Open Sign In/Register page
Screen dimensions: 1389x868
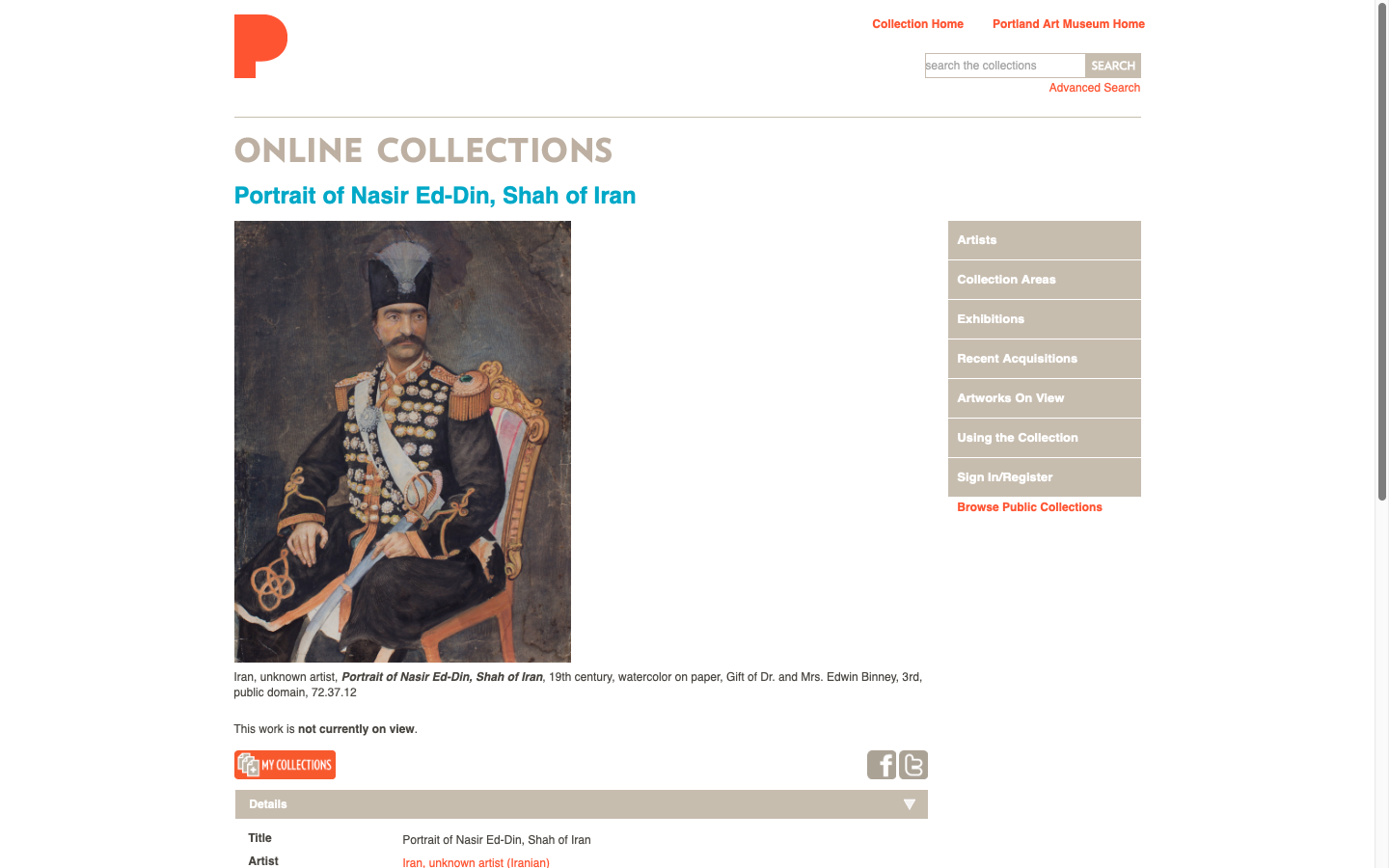(1045, 477)
